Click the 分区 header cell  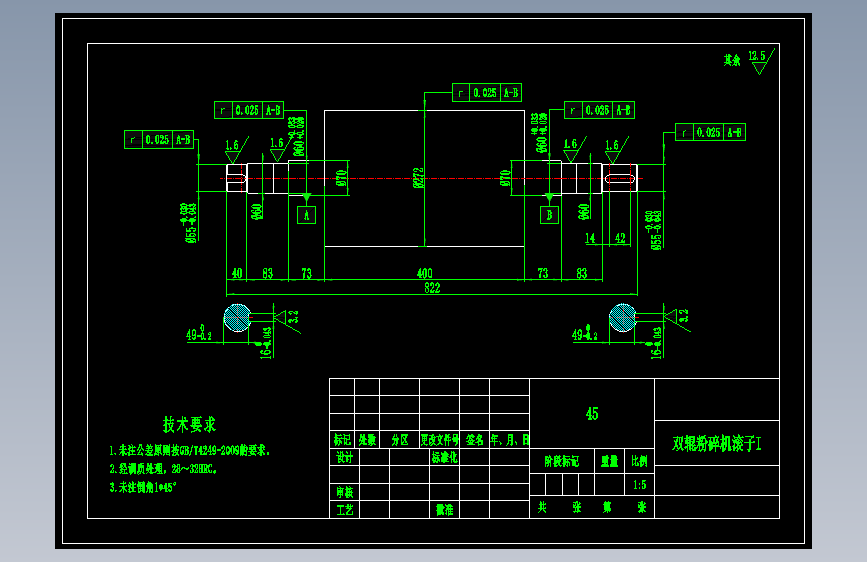click(399, 440)
